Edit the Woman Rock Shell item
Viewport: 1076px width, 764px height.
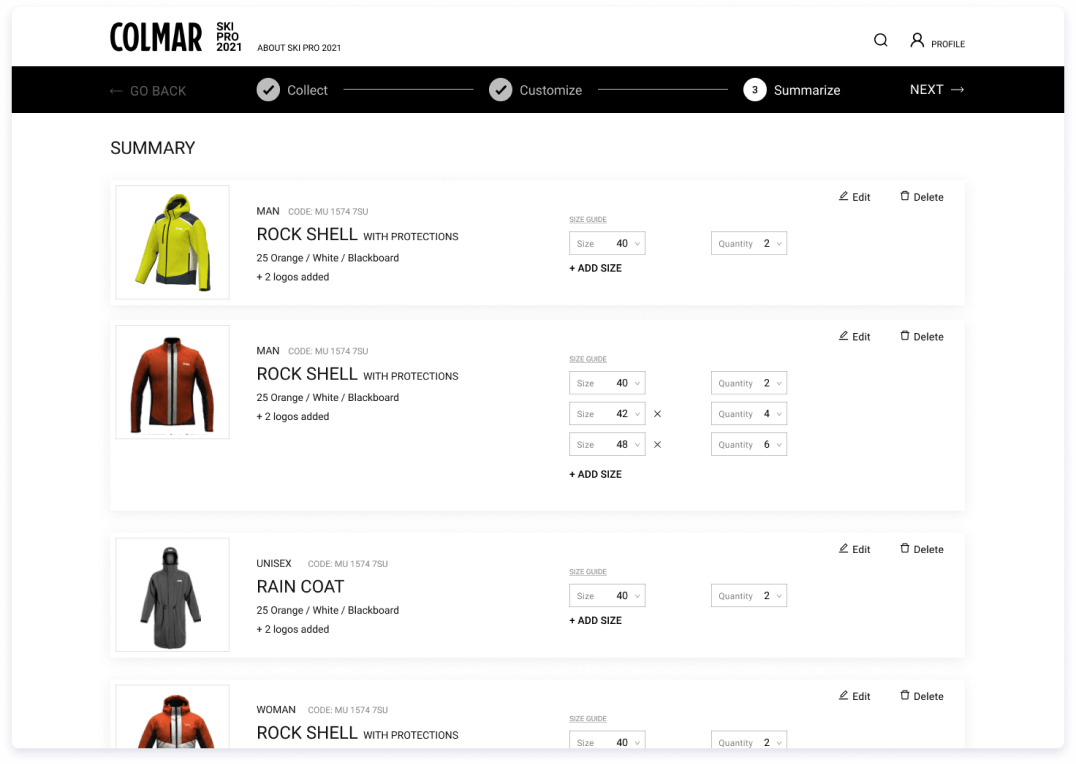pyautogui.click(x=854, y=696)
